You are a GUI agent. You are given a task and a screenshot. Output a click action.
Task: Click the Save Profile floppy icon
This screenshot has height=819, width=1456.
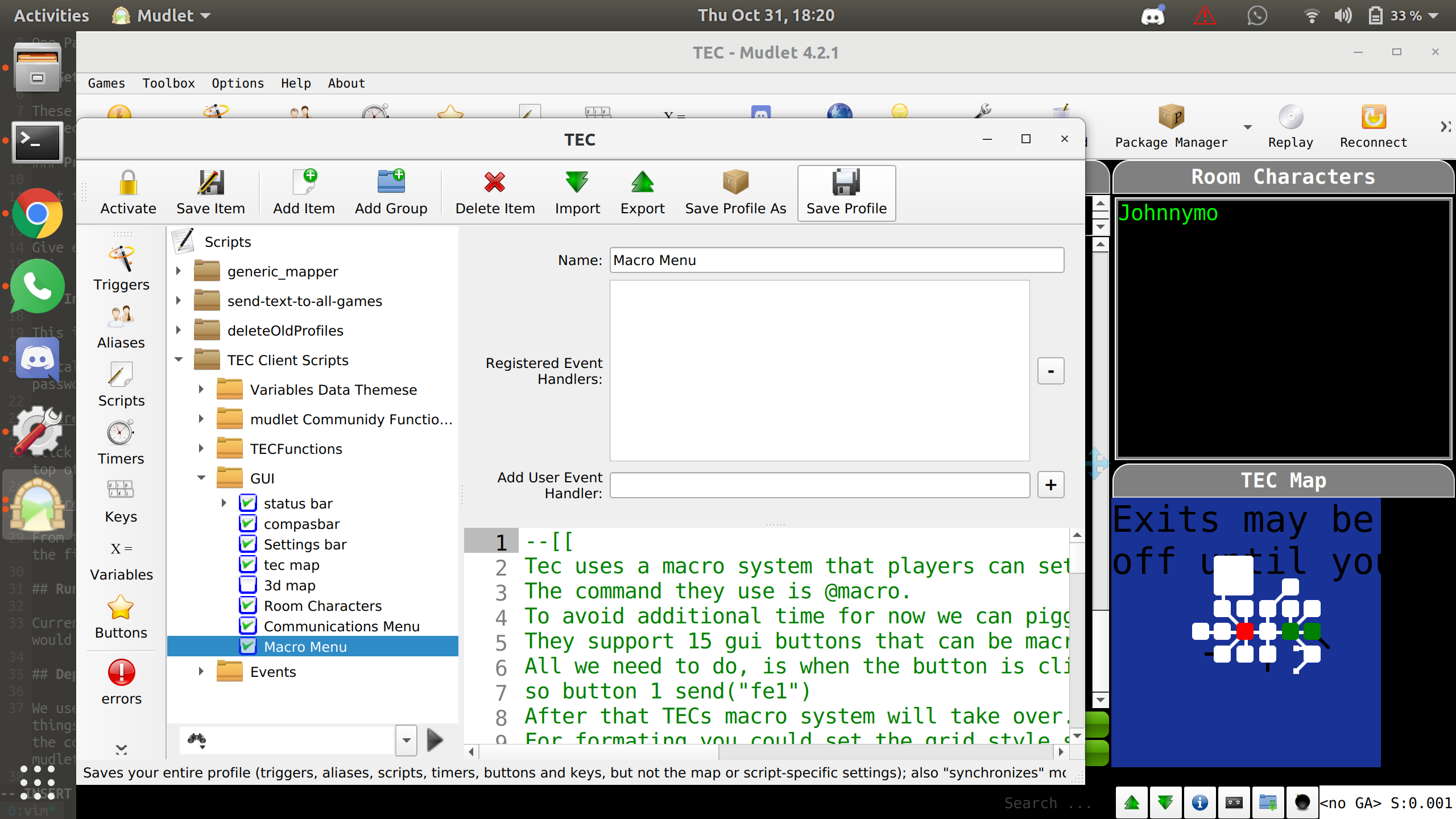pos(846,183)
